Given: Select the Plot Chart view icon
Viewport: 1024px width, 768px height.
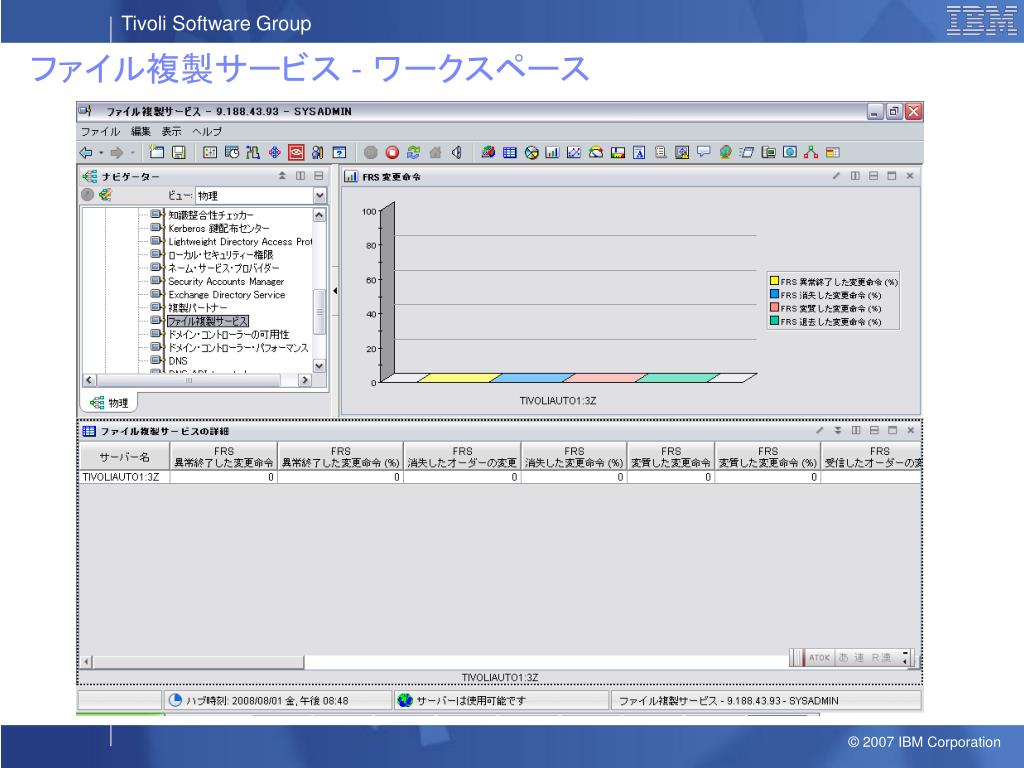Looking at the screenshot, I should [x=574, y=152].
